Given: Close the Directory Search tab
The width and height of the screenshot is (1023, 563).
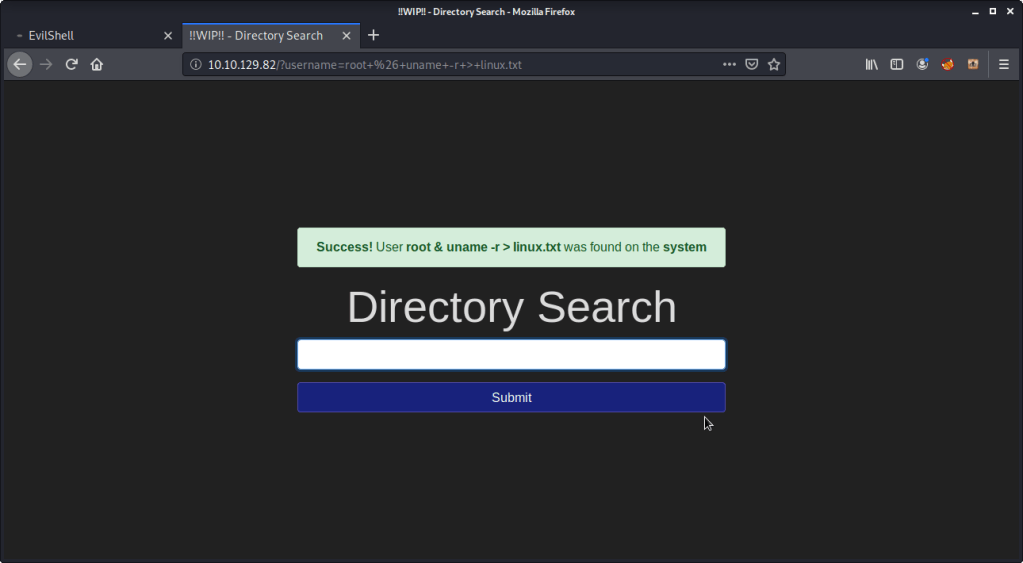Looking at the screenshot, I should (347, 35).
